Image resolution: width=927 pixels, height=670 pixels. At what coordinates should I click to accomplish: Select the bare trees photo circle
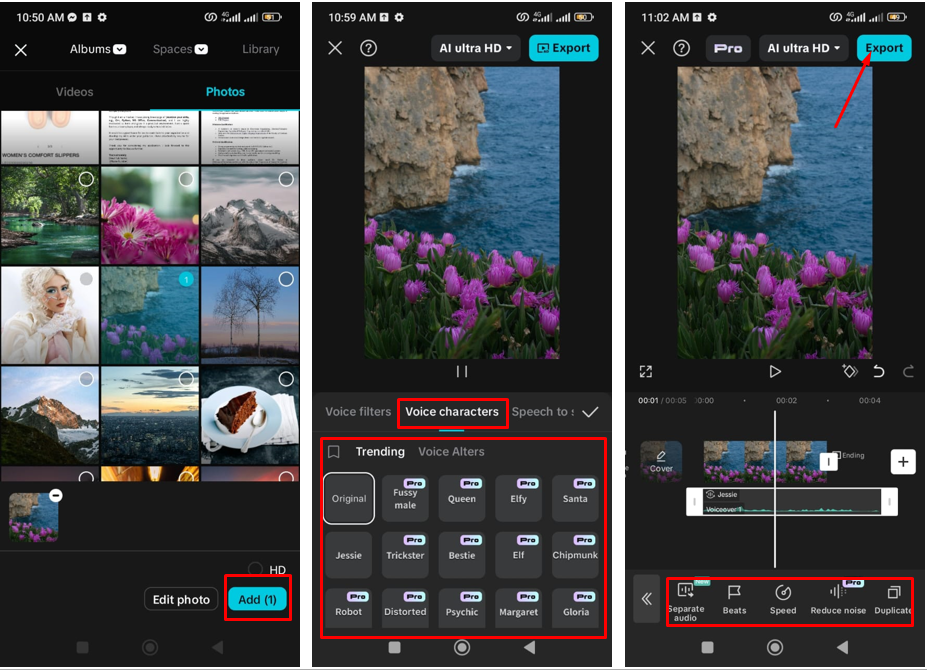pyautogui.click(x=286, y=279)
